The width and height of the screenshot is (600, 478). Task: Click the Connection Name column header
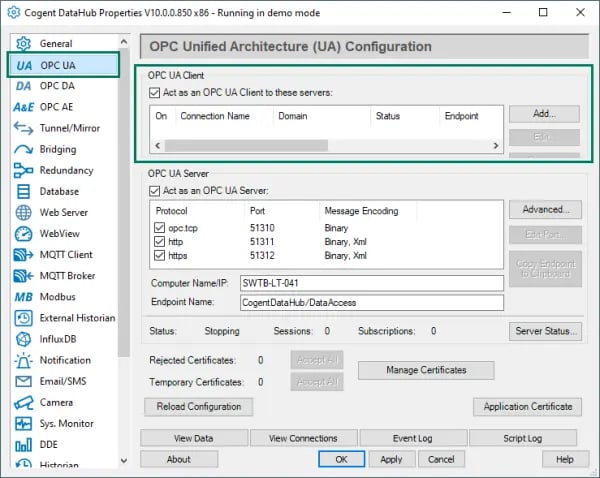[x=215, y=116]
